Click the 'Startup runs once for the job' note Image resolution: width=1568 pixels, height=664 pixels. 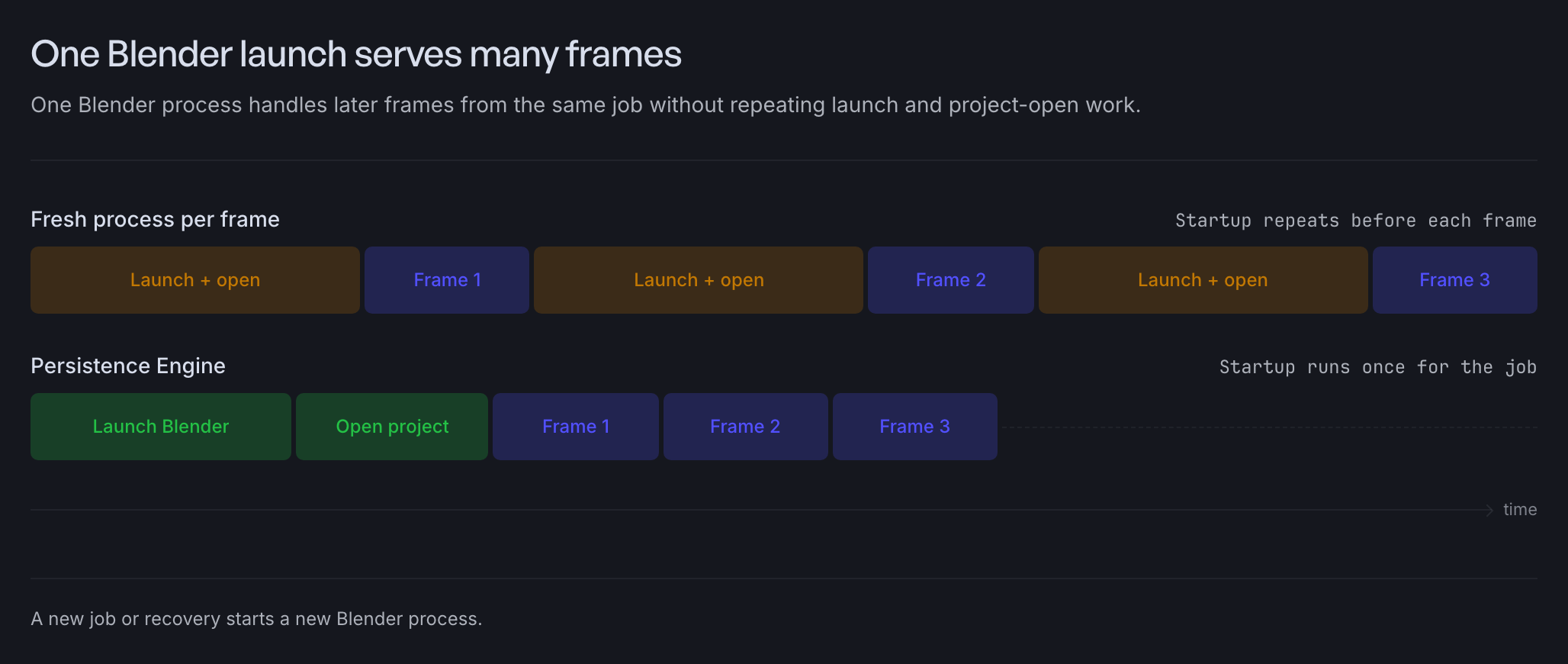(x=1378, y=367)
